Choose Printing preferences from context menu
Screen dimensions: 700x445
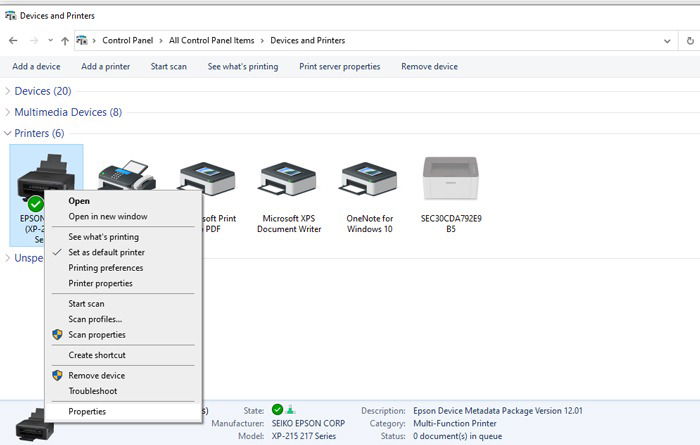105,268
